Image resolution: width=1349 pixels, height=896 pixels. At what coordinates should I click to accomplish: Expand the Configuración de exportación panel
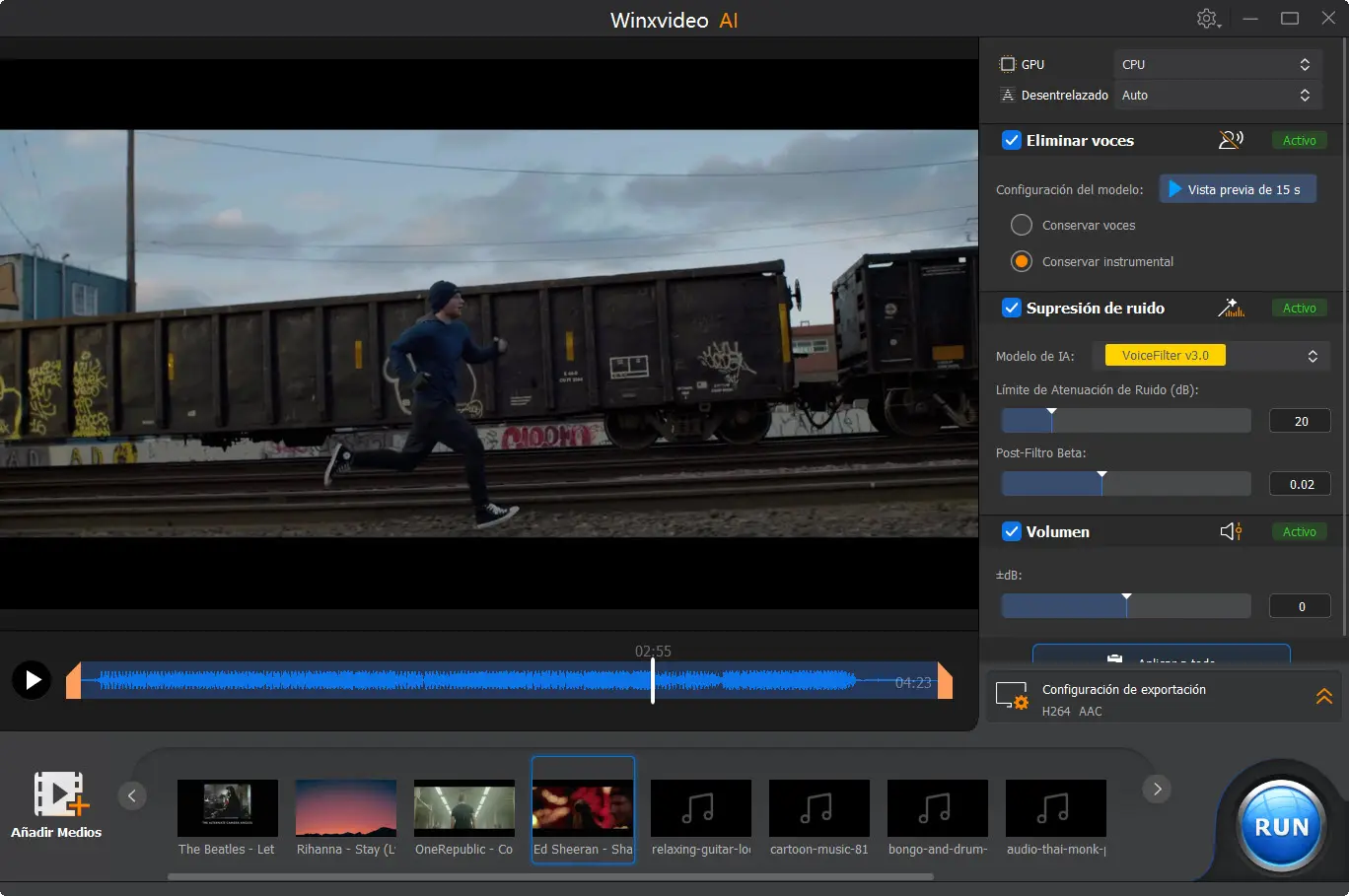coord(1323,697)
